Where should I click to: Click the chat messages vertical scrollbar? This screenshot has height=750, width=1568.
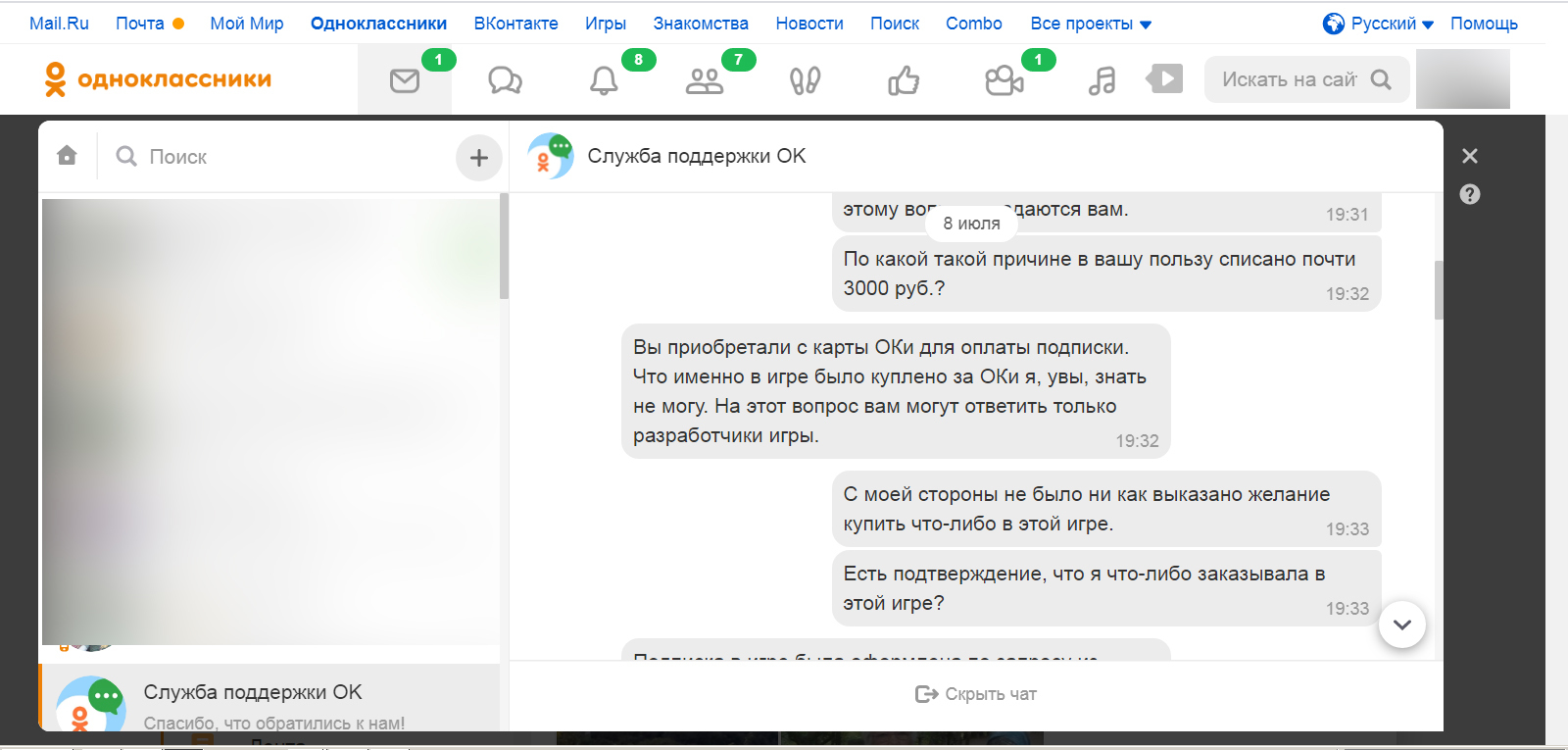(1438, 290)
